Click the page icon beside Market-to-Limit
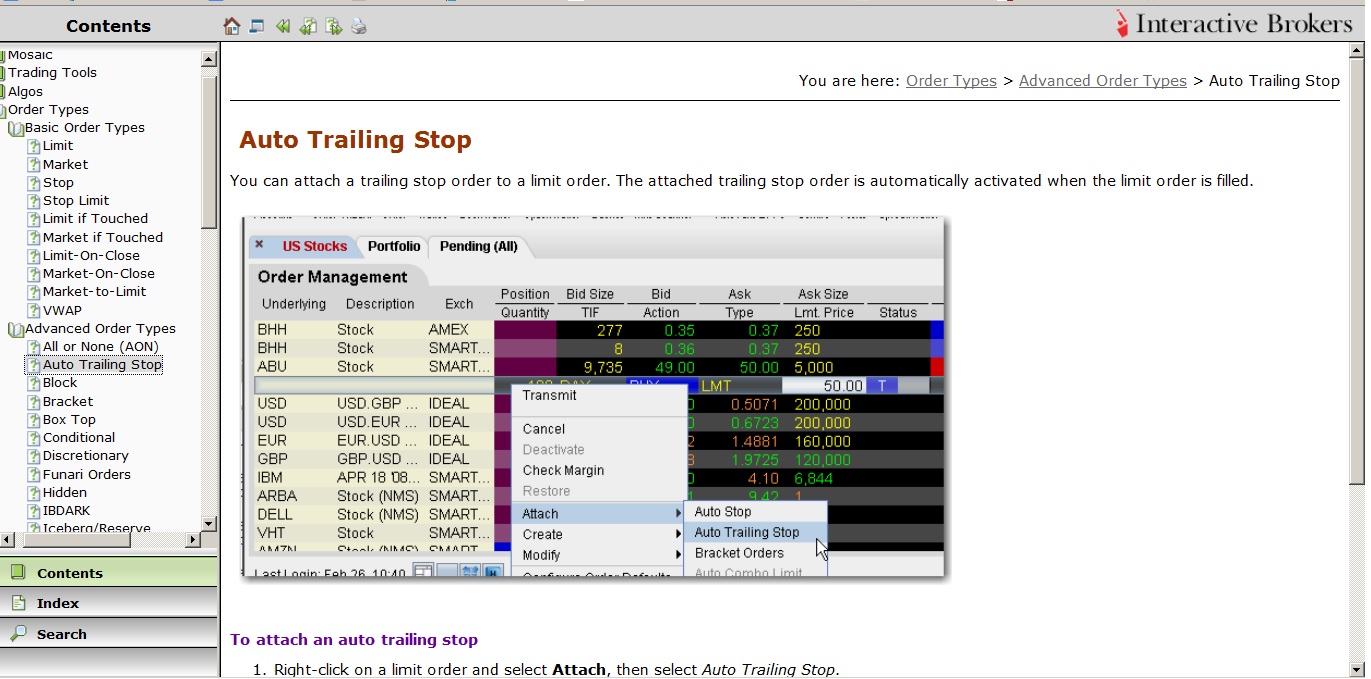Screen dimensions: 1371x679 click(x=34, y=292)
